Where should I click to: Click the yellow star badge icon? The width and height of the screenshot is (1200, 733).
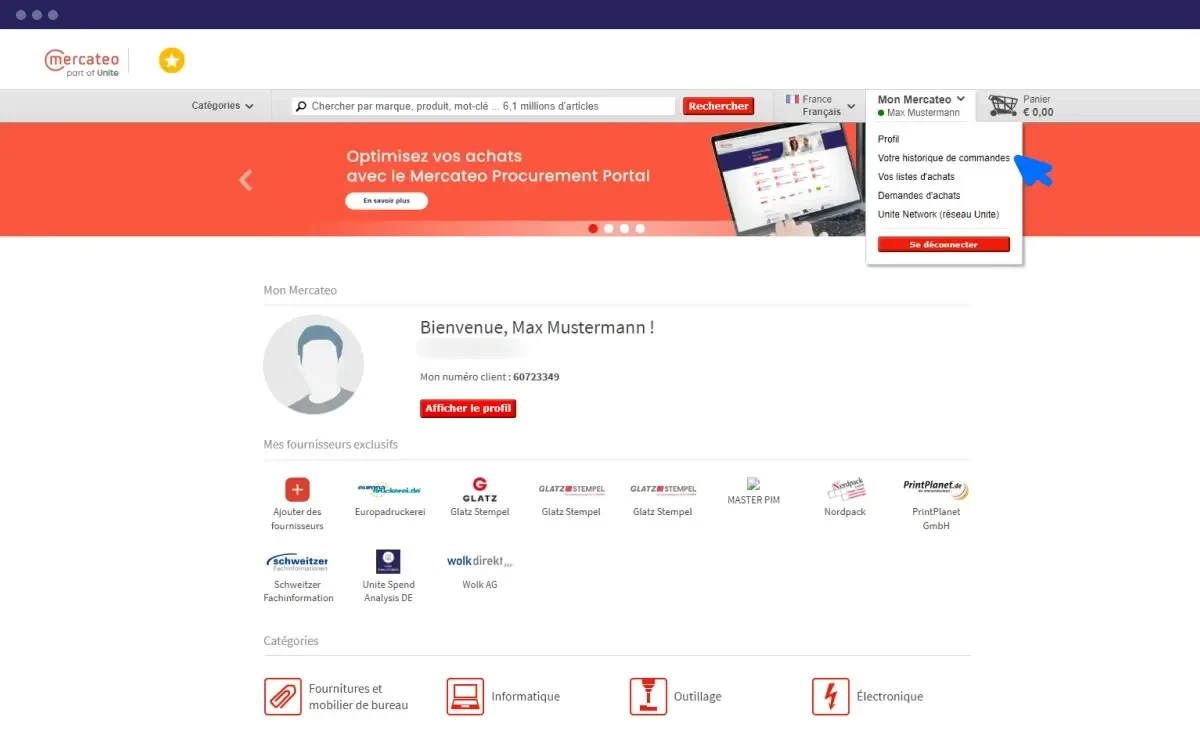pyautogui.click(x=172, y=61)
